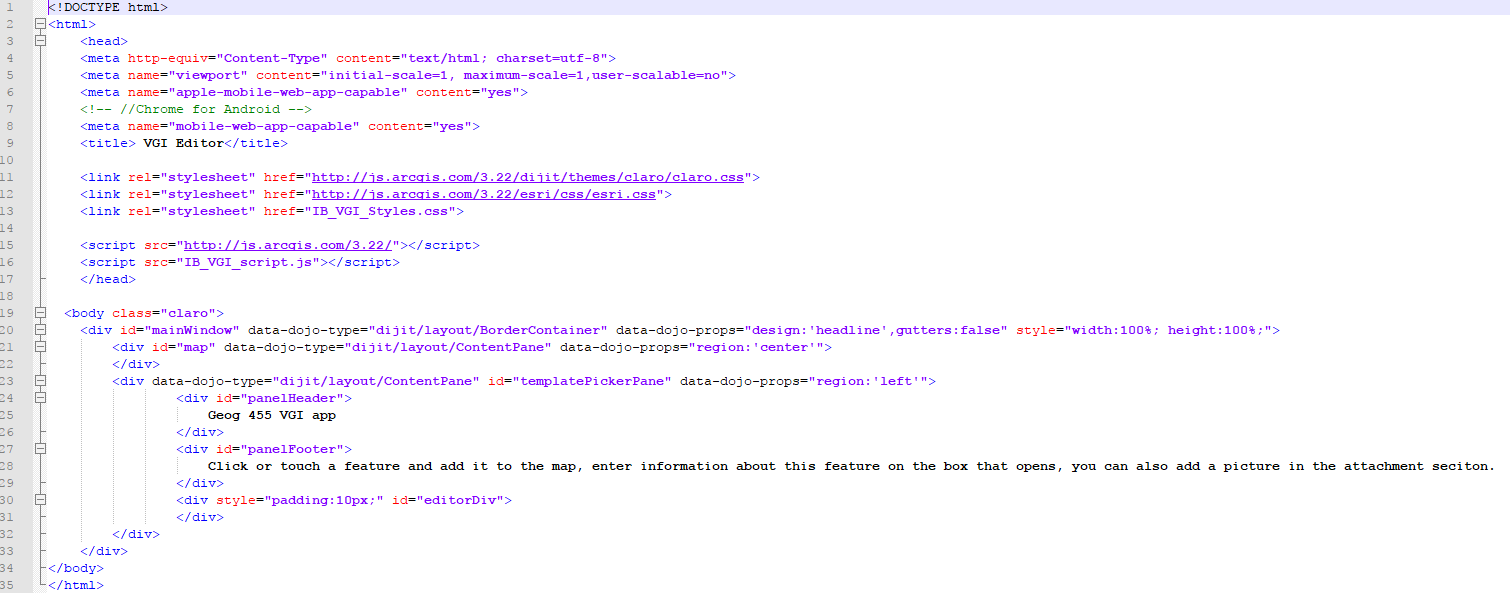Click the Geog 455 VGI app text

tap(272, 415)
